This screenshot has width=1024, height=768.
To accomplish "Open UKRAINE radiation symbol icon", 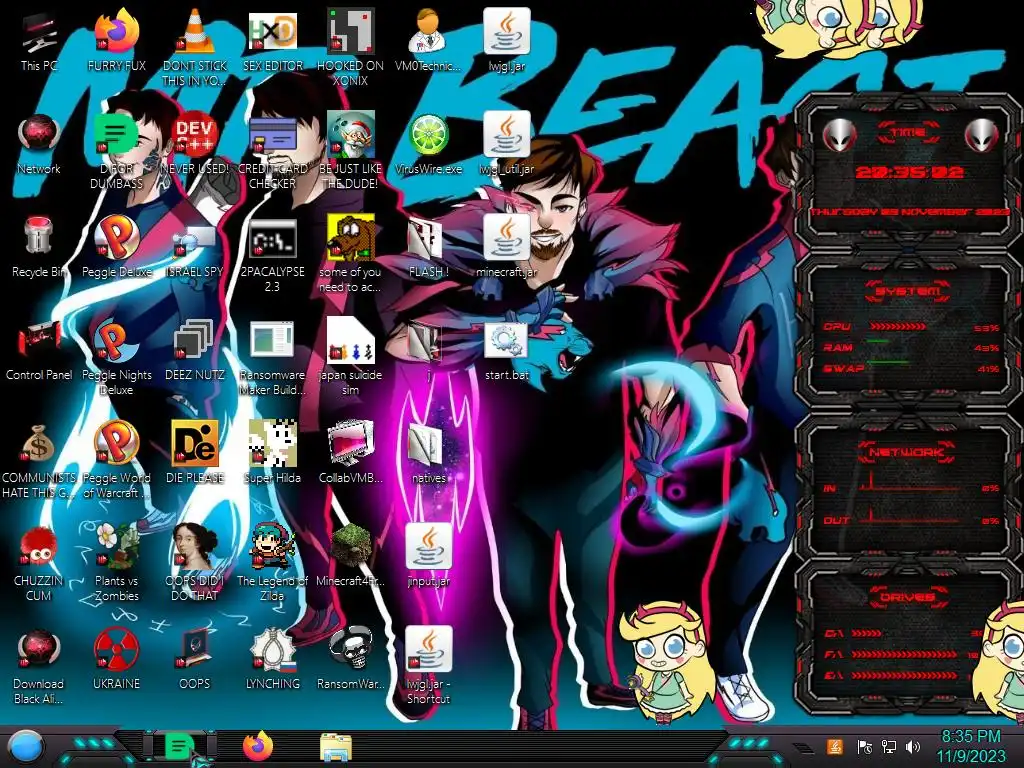I will 116,658.
